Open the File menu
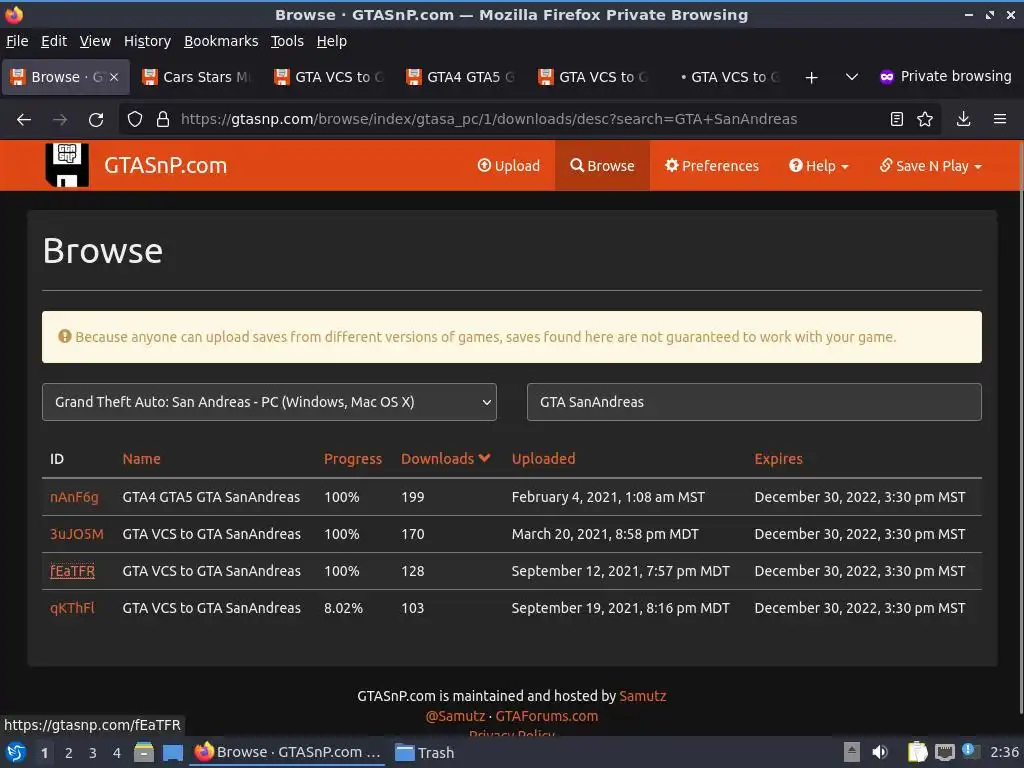This screenshot has height=768, width=1024. point(17,41)
